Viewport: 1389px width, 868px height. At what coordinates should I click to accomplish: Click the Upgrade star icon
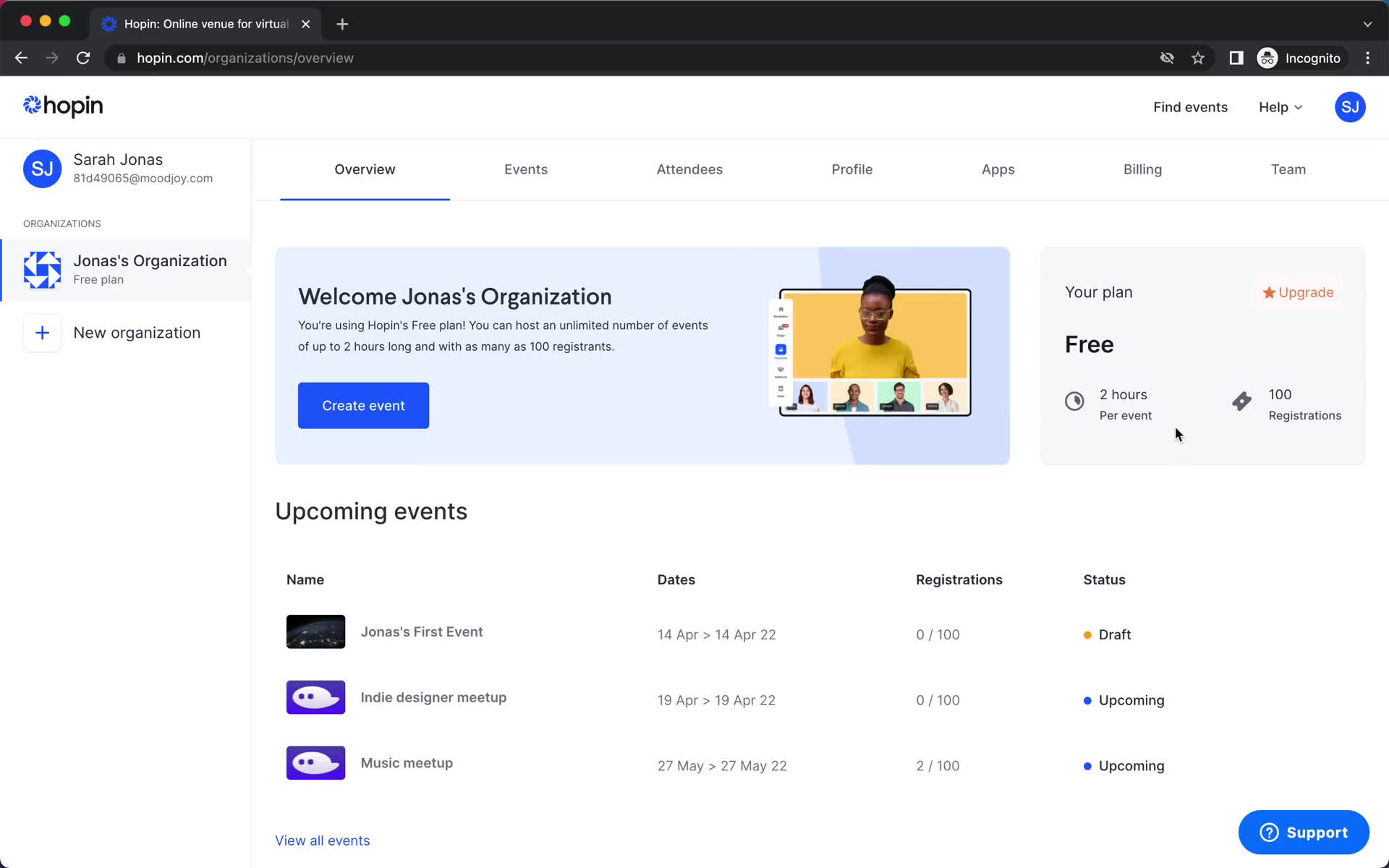tap(1268, 292)
